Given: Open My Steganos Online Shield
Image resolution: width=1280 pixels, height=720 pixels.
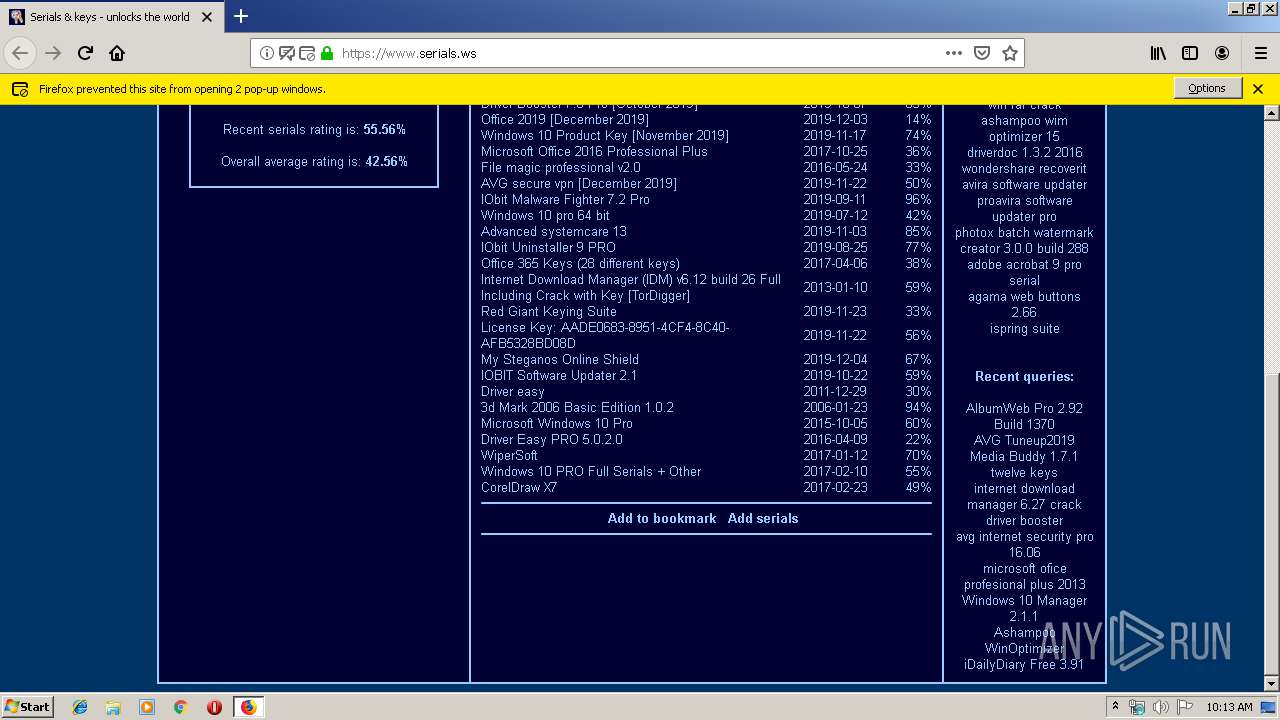Looking at the screenshot, I should (x=560, y=359).
